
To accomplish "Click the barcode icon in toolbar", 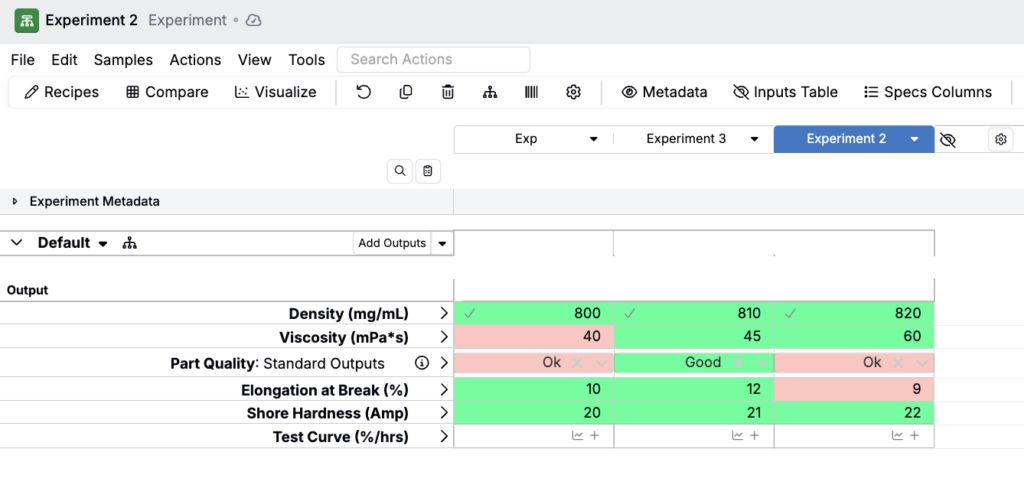I will tap(531, 92).
